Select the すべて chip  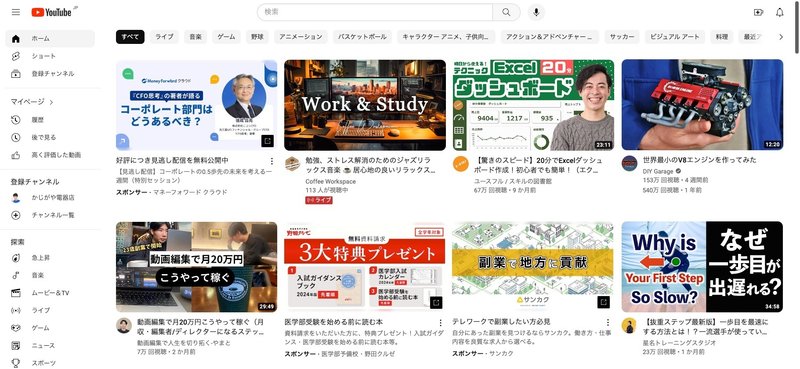pyautogui.click(x=130, y=37)
